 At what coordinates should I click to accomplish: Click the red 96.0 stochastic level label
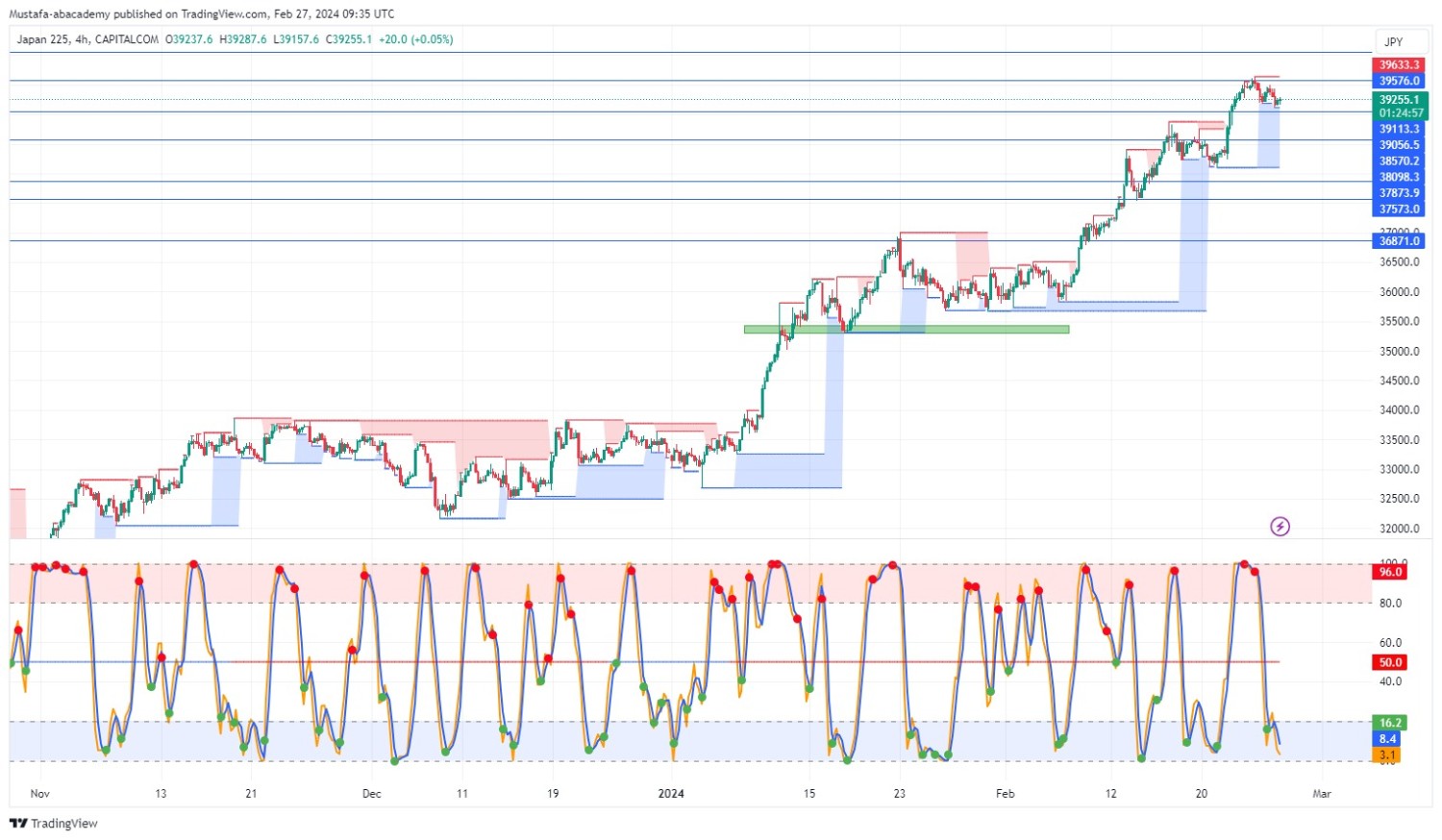point(1390,572)
